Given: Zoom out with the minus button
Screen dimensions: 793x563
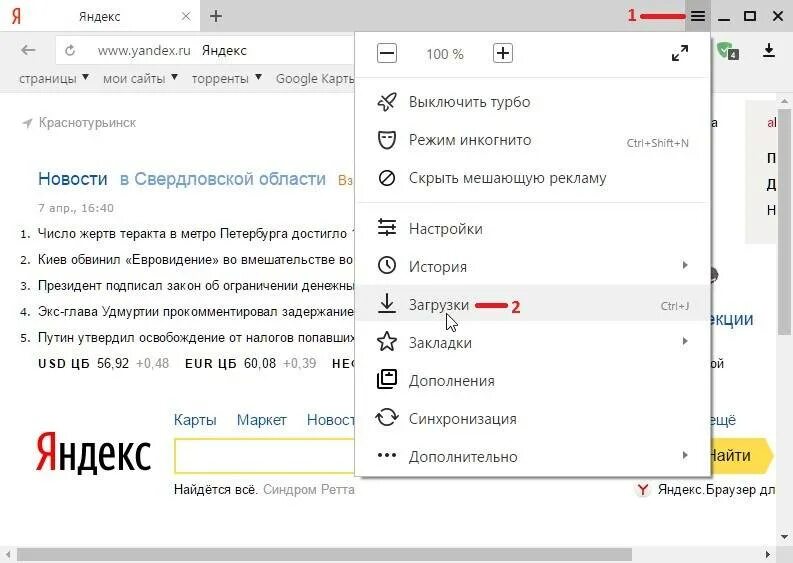Looking at the screenshot, I should (387, 53).
